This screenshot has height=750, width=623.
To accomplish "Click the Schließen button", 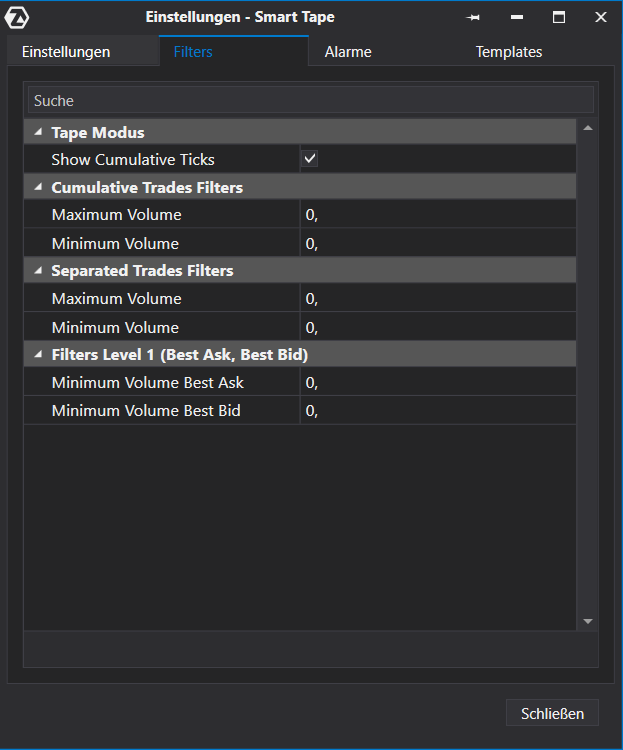I will (552, 713).
